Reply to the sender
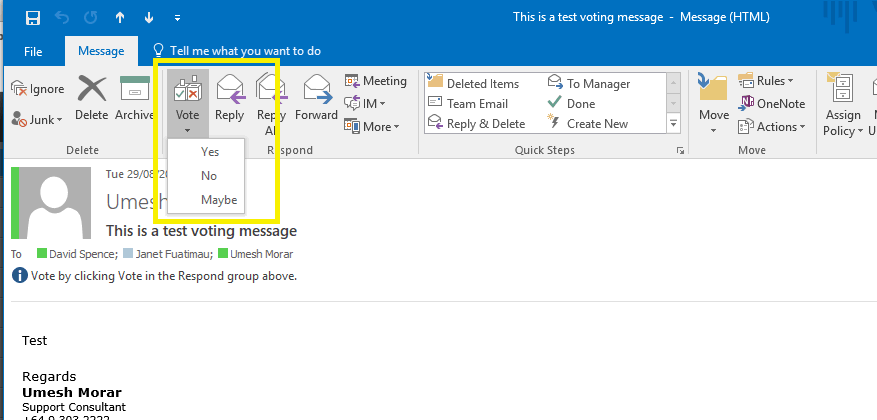The height and width of the screenshot is (420, 877). click(x=230, y=98)
